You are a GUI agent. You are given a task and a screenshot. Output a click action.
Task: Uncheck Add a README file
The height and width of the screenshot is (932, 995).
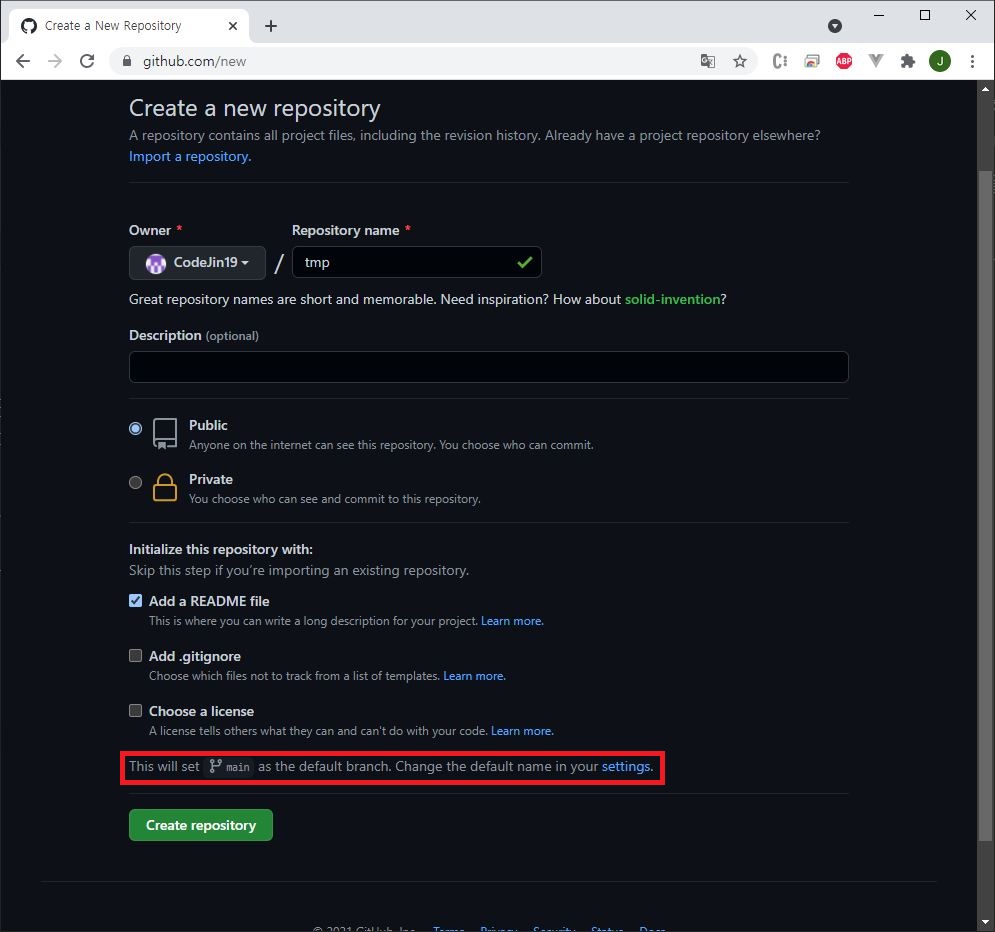click(135, 600)
